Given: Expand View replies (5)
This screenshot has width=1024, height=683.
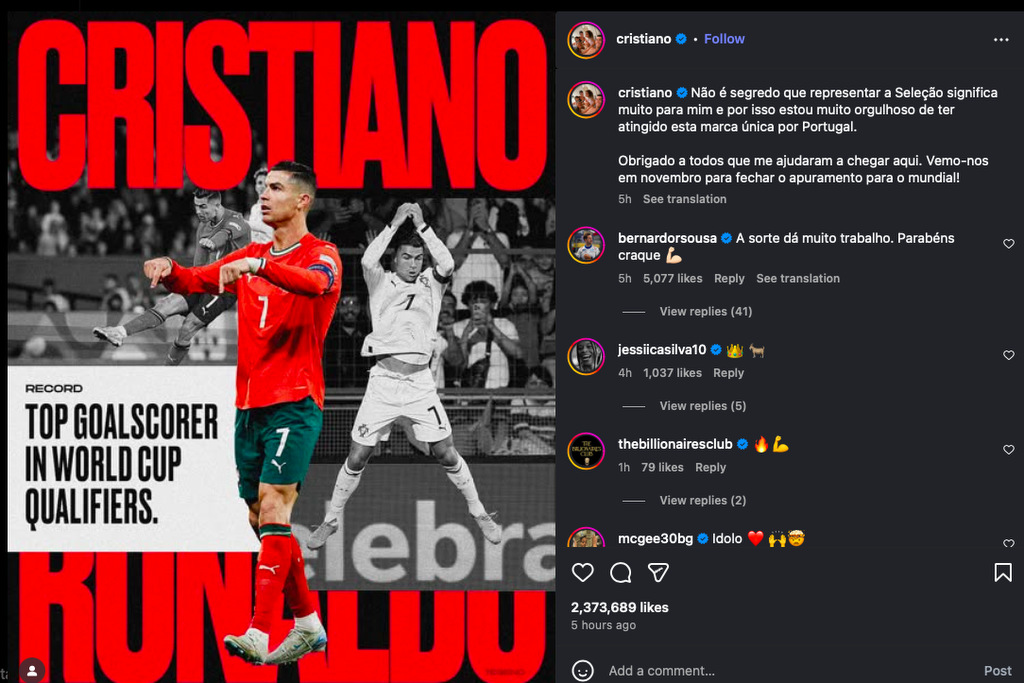Looking at the screenshot, I should (703, 406).
